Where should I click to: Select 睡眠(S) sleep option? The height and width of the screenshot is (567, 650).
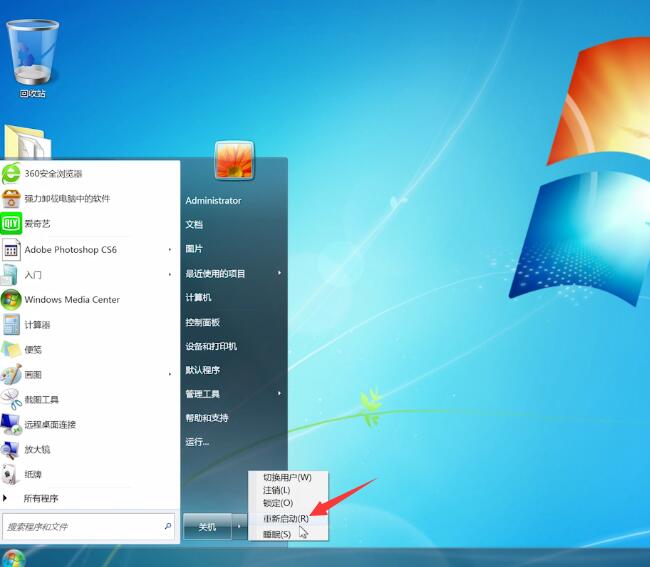(276, 534)
